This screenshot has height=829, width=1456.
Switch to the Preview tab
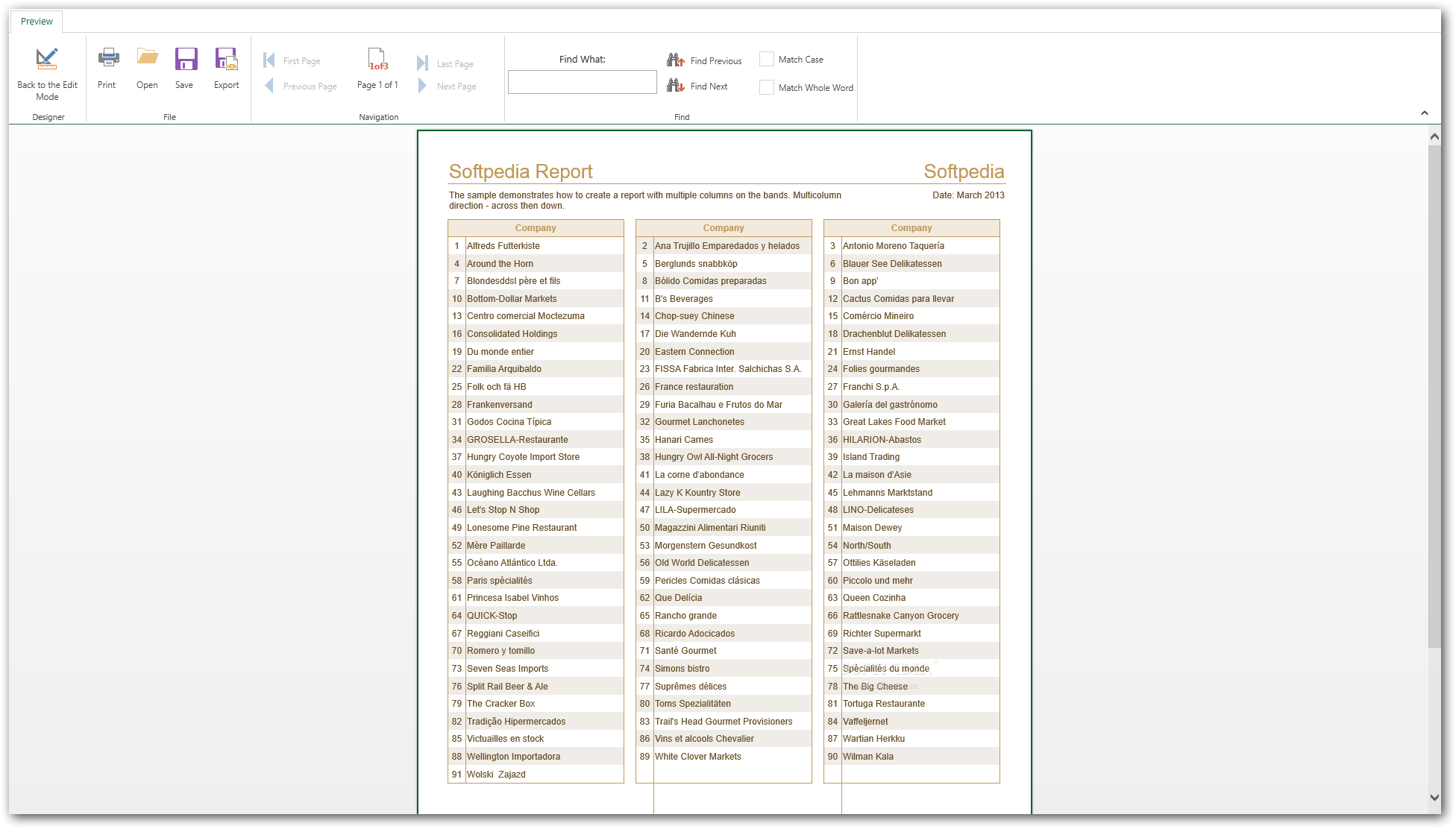point(37,22)
